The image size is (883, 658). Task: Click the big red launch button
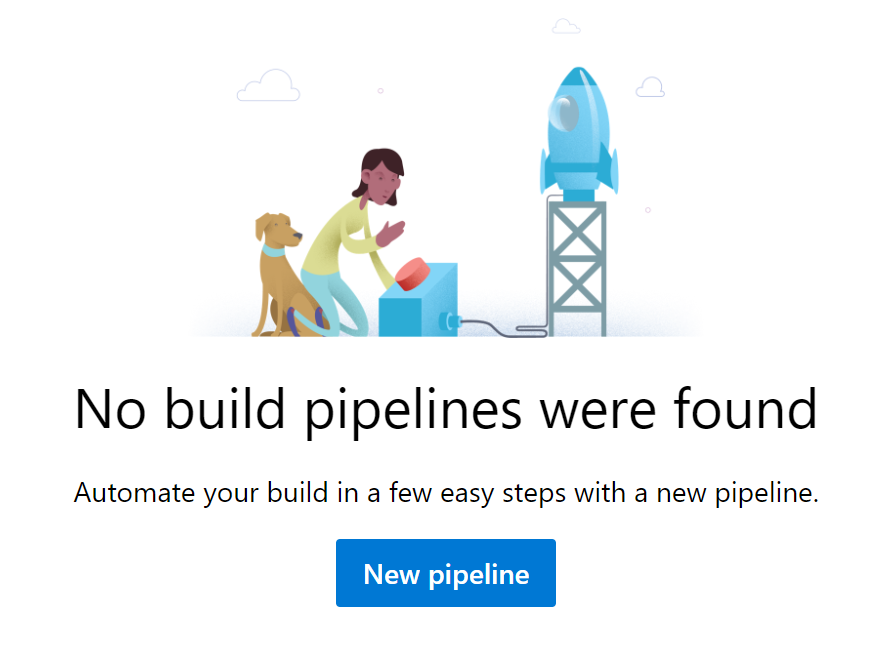(413, 274)
